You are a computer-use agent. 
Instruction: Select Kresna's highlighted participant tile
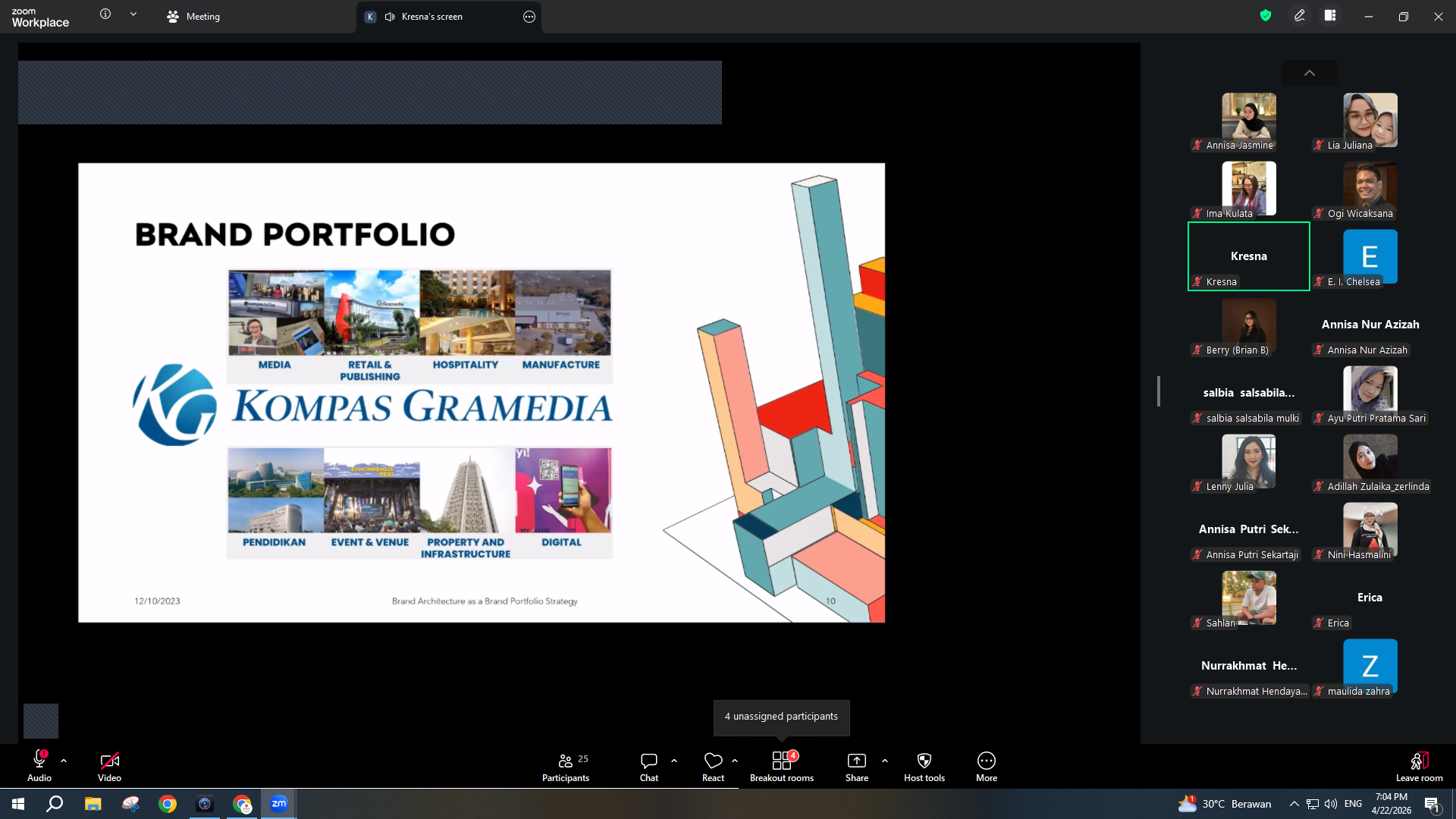coord(1249,256)
